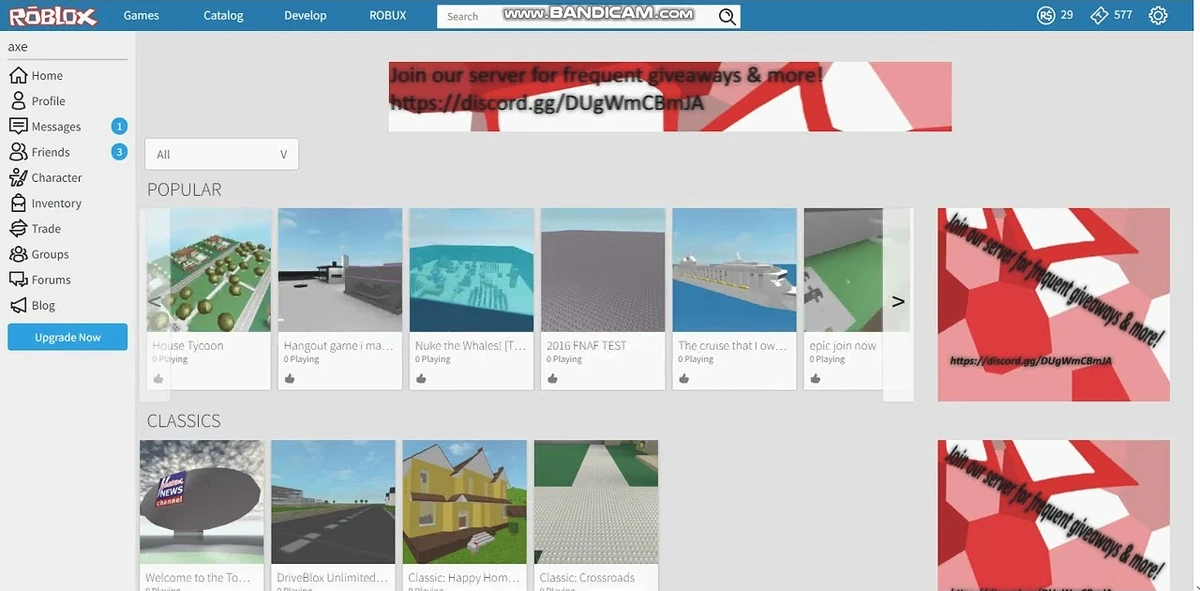Toggle the thumbs up on Nuke the Whales!
Viewport: 1200px width, 591px height.
point(420,378)
